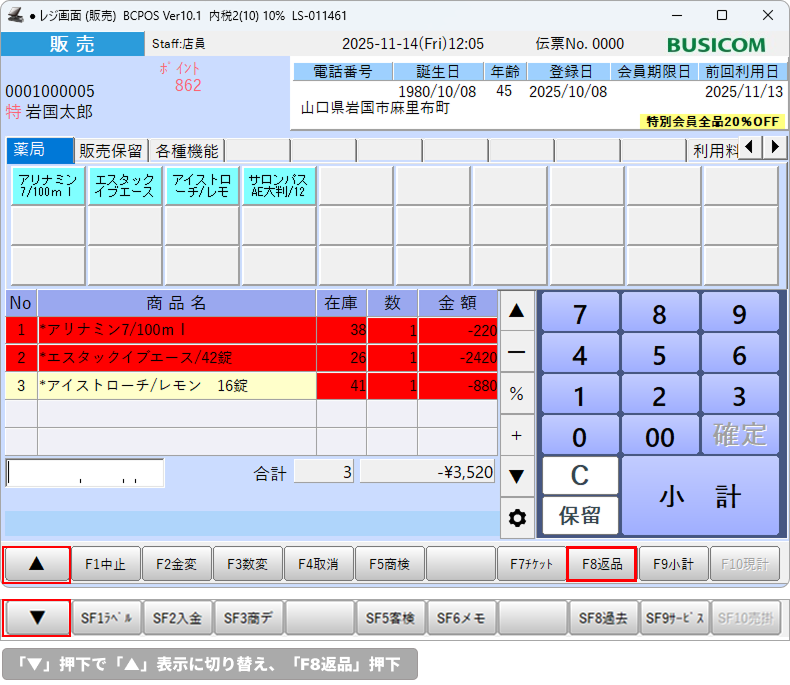
Task: Switch function keys with ▼ button
Action: (37, 618)
